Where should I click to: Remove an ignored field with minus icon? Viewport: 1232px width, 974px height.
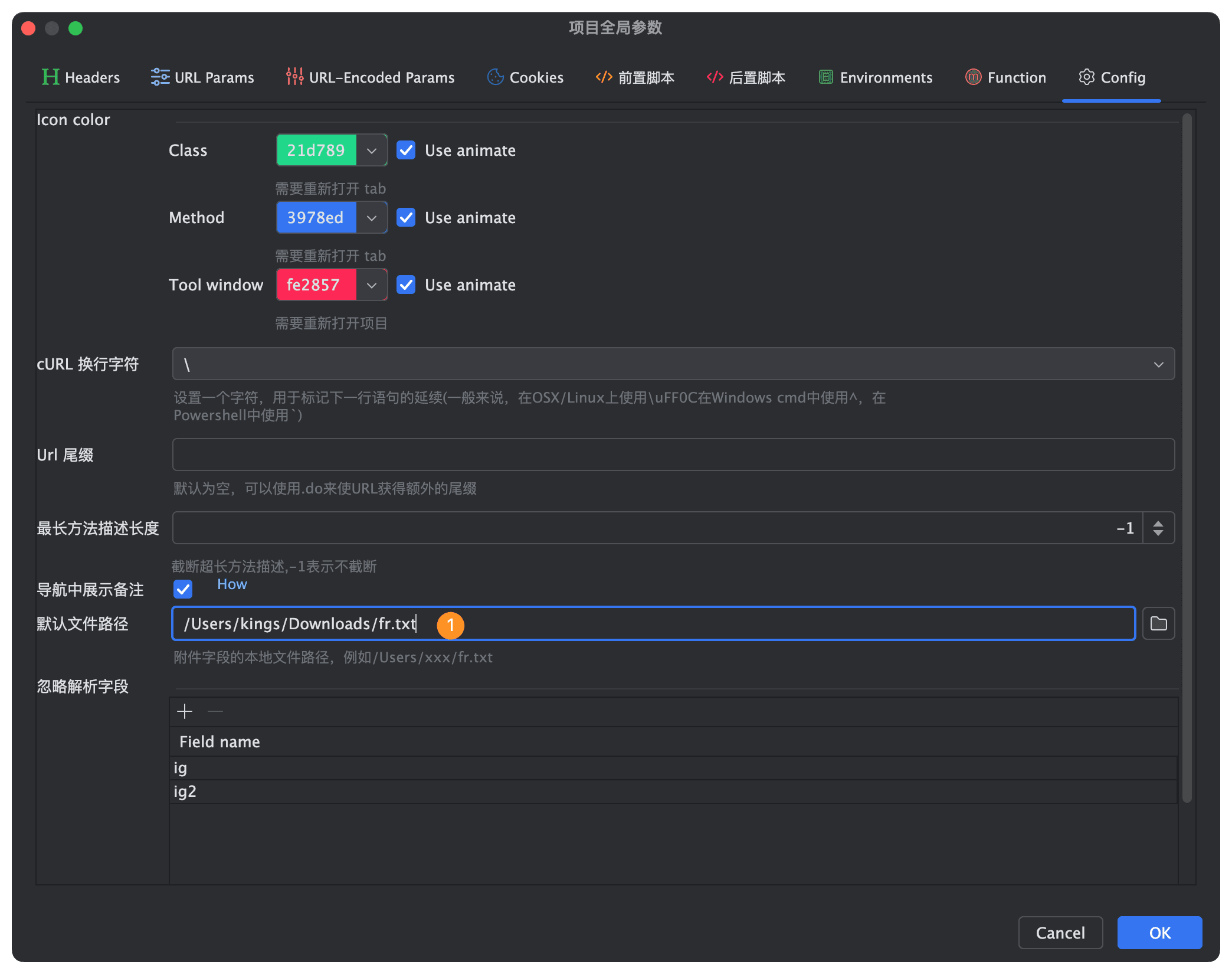215,711
